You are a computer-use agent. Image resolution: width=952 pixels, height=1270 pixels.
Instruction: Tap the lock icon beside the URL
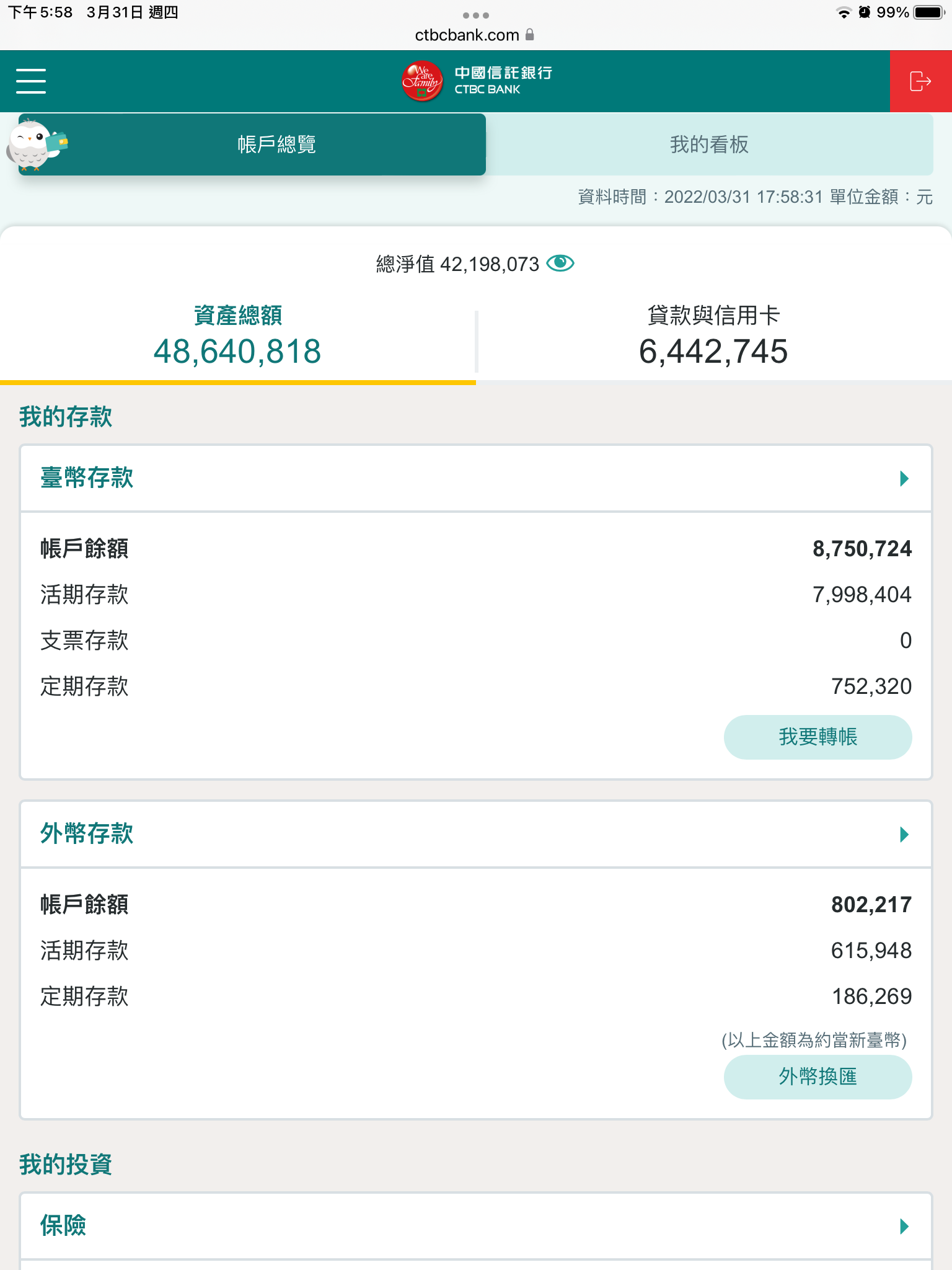(530, 35)
